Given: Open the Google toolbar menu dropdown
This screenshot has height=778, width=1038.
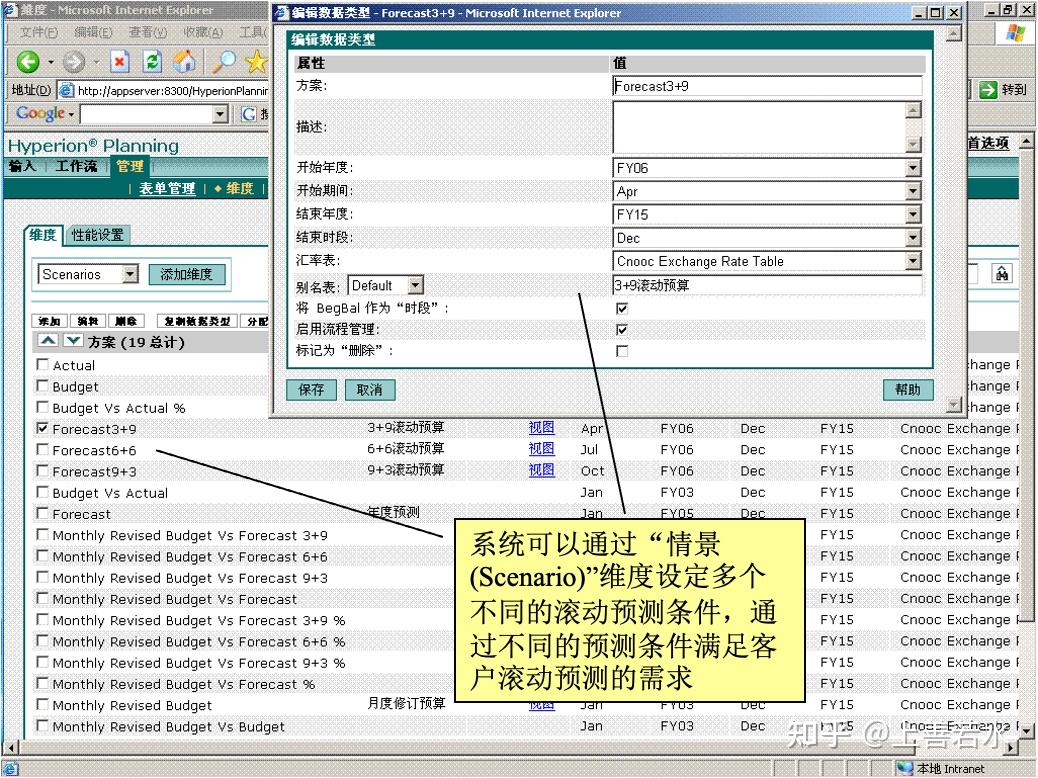Looking at the screenshot, I should 71,115.
